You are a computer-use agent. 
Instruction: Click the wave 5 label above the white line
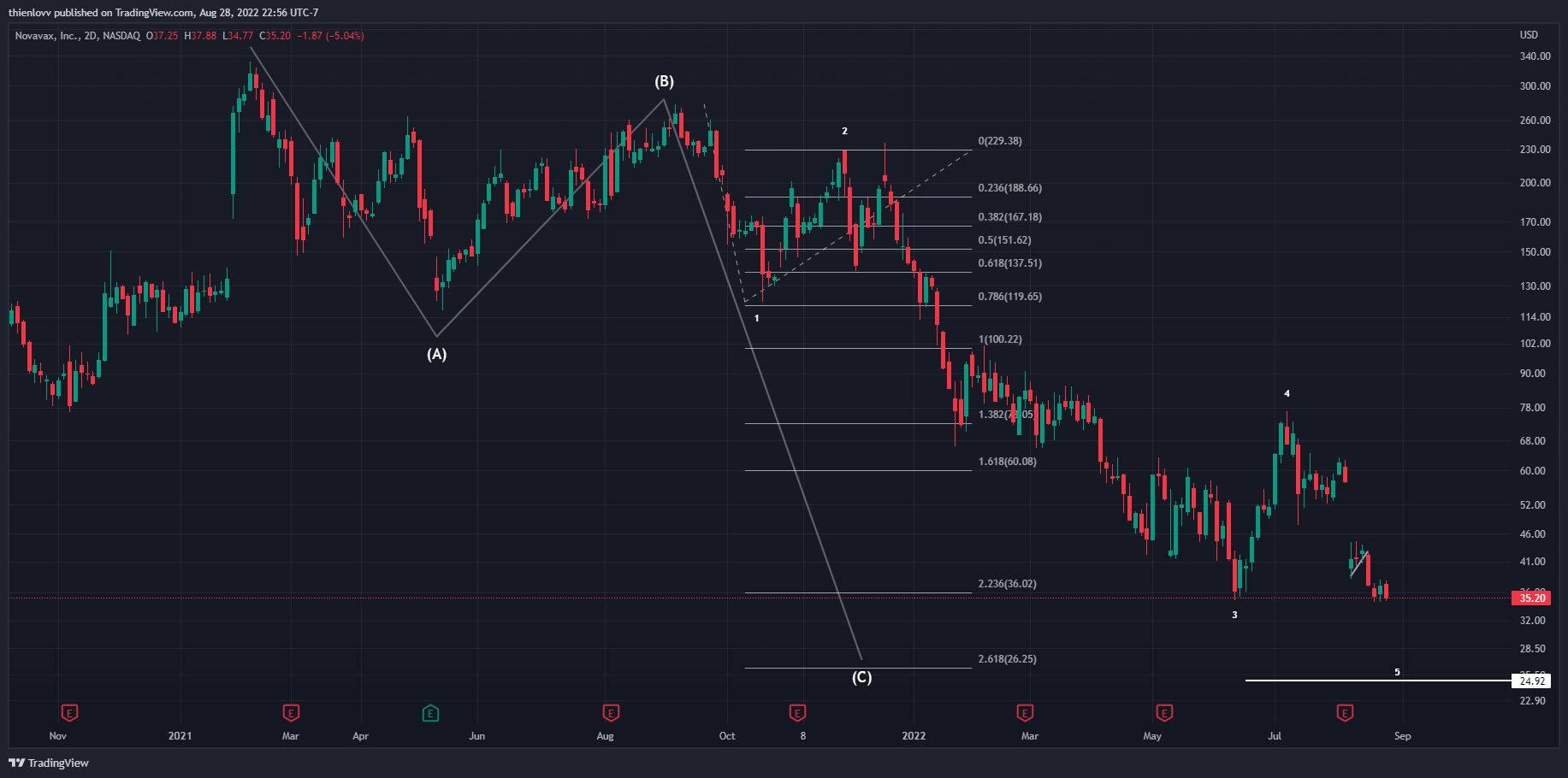1397,672
